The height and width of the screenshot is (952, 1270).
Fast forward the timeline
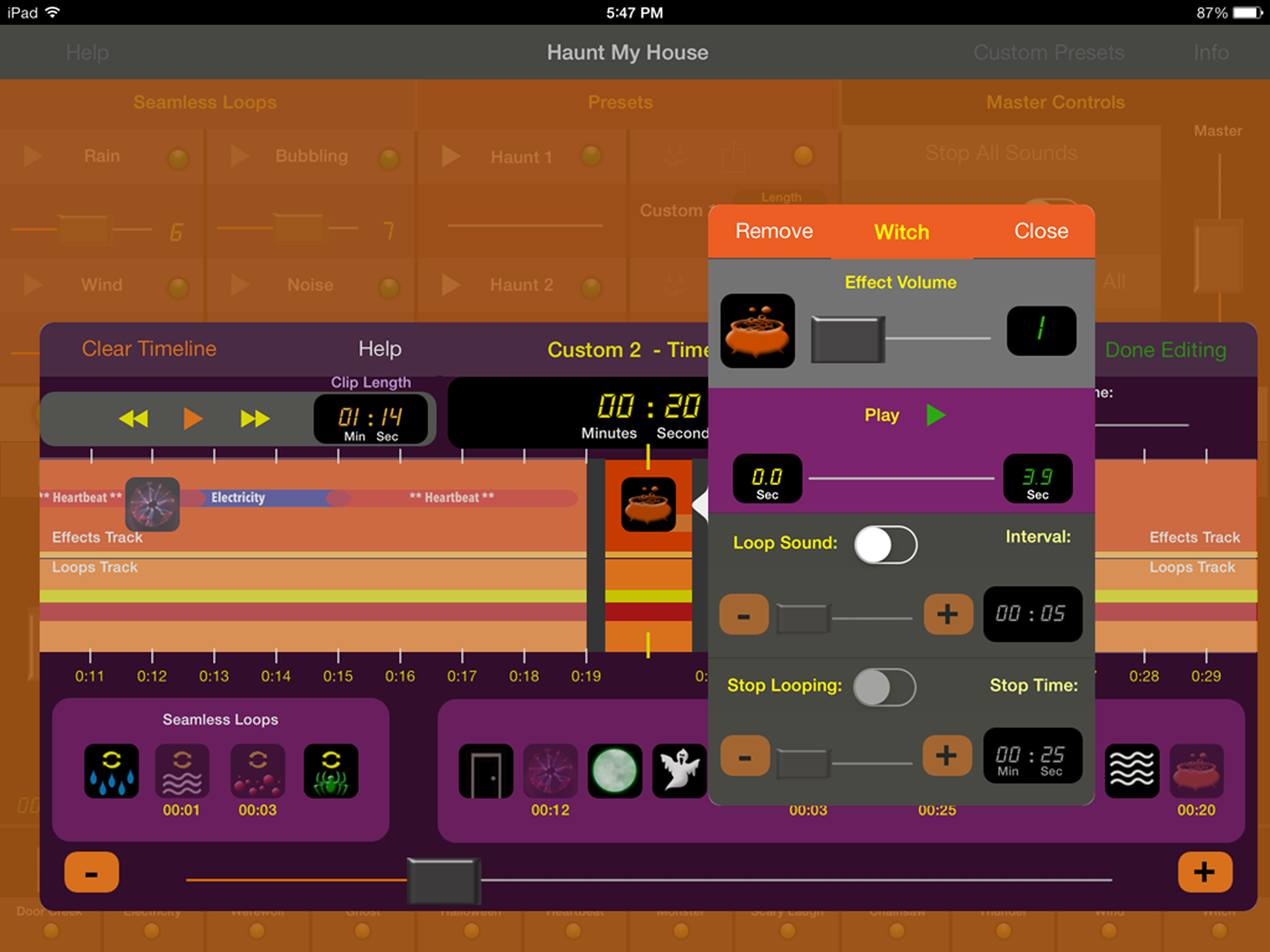pyautogui.click(x=255, y=418)
